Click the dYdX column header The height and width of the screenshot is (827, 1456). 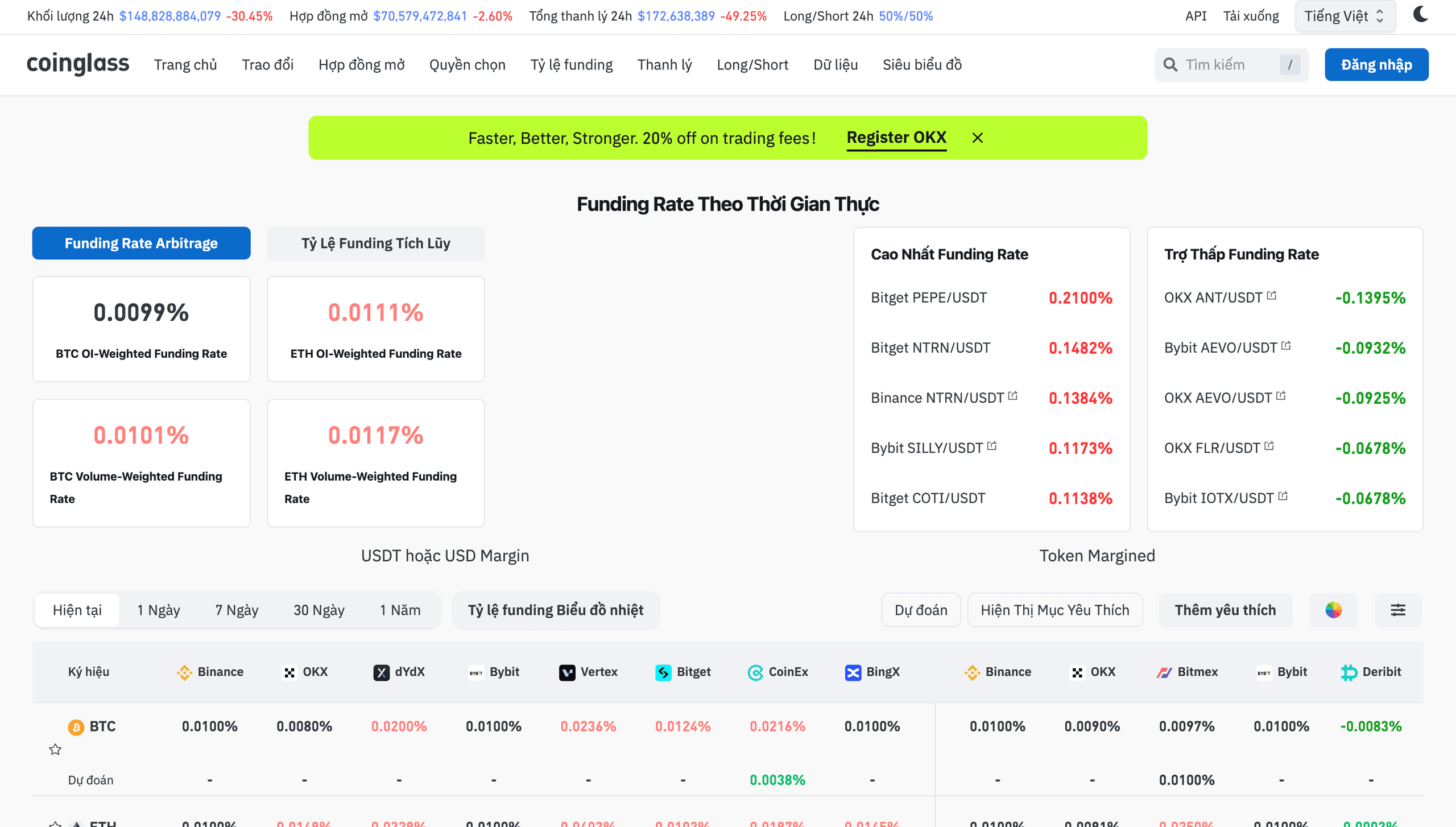pyautogui.click(x=399, y=672)
